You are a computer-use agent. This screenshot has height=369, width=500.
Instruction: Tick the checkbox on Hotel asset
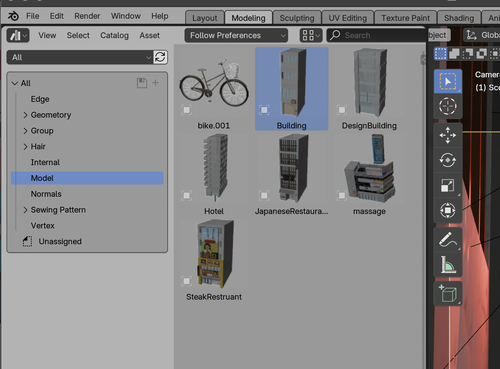tap(187, 195)
